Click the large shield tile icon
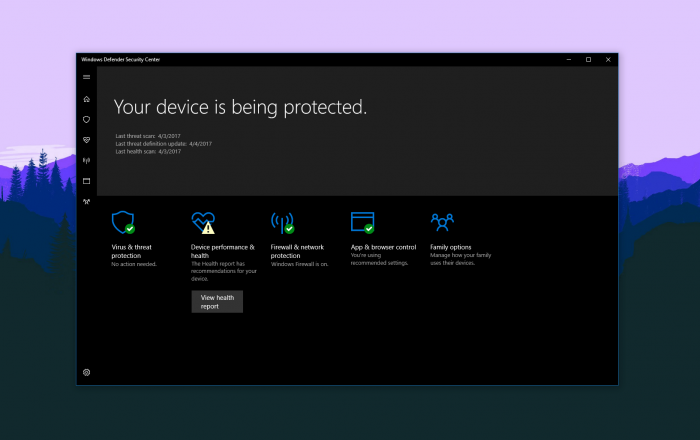Image resolution: width=700 pixels, height=440 pixels. 122,222
